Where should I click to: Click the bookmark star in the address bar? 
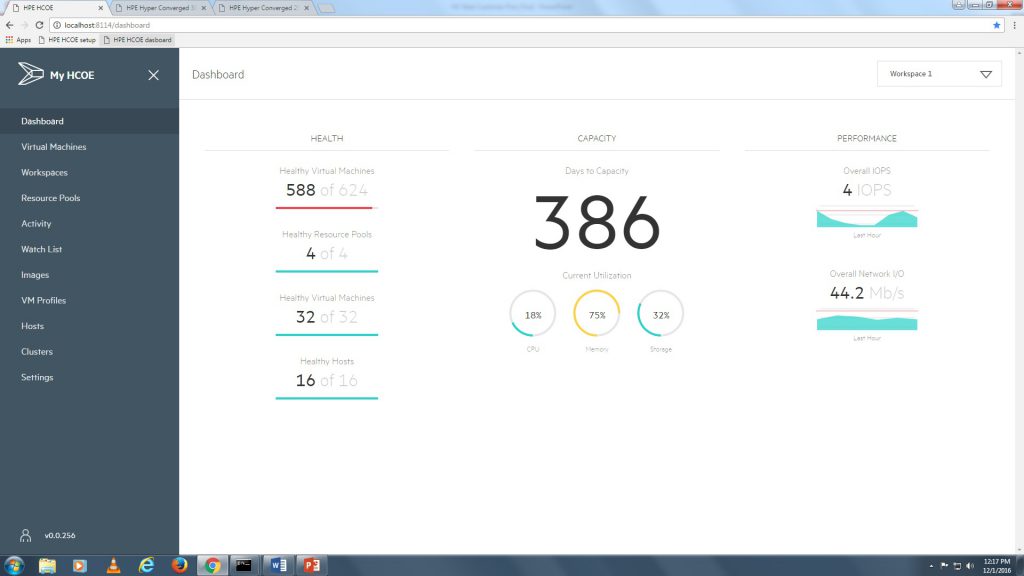997,25
